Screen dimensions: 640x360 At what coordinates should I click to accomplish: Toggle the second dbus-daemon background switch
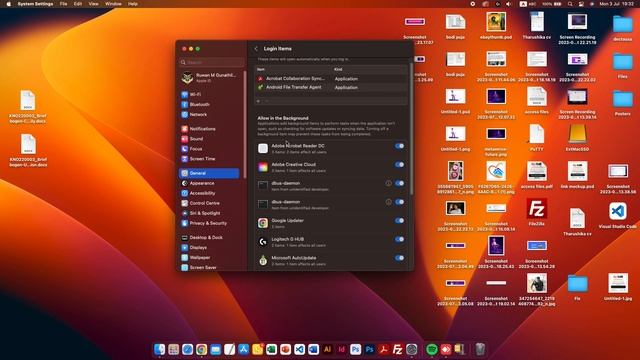coord(399,202)
